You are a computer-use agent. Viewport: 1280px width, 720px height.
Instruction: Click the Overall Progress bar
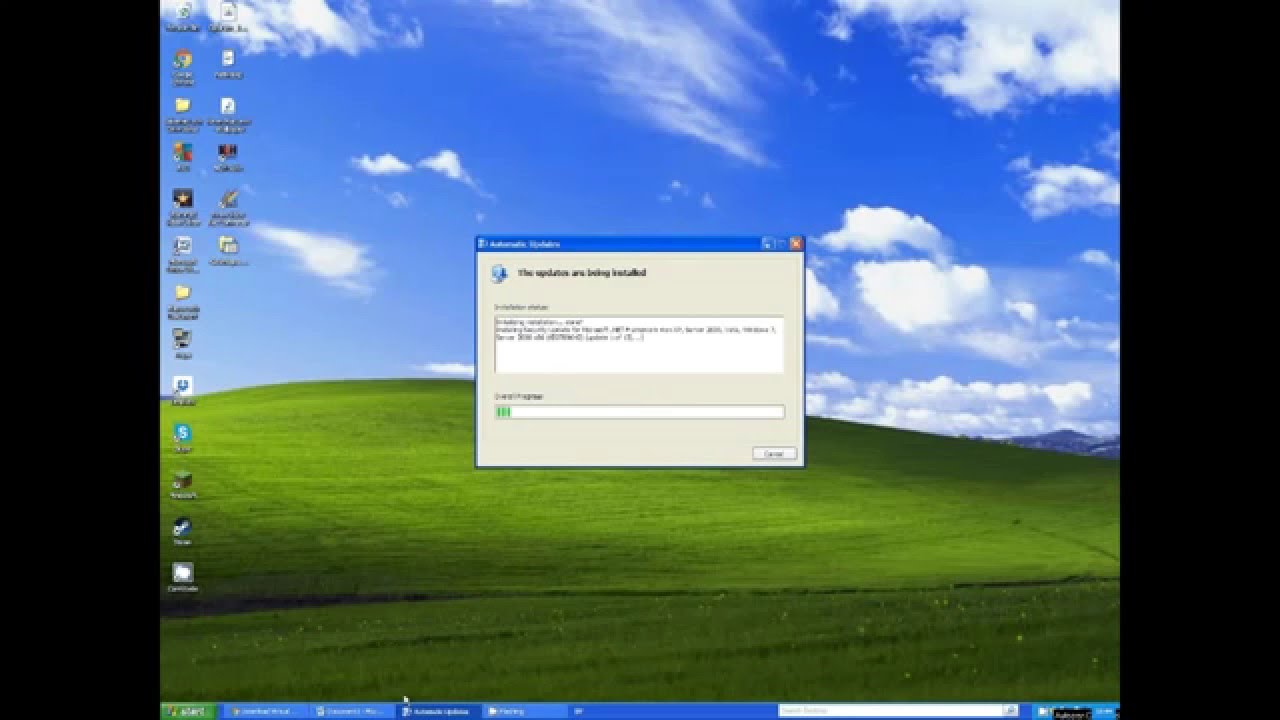pos(639,412)
